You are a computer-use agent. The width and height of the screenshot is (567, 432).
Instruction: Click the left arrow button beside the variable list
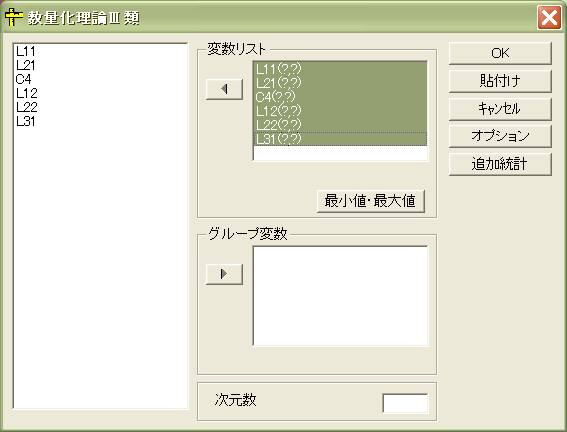click(224, 89)
